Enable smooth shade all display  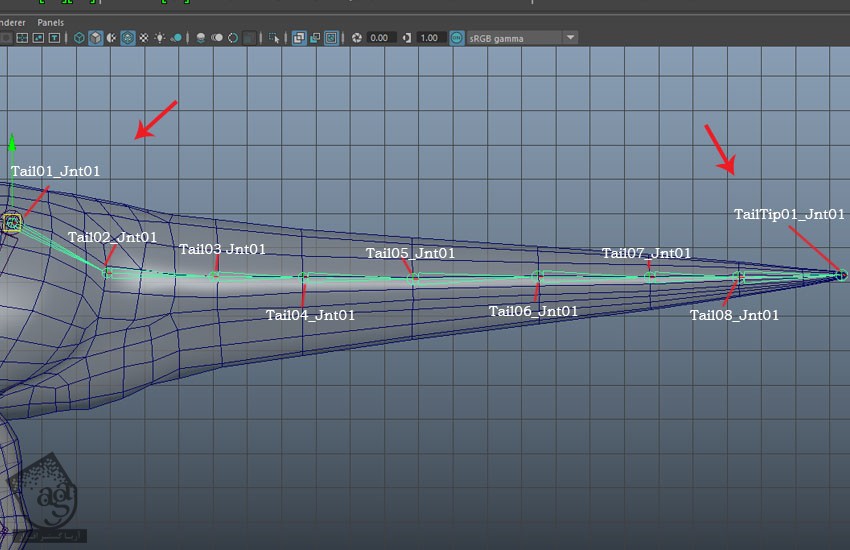pos(95,38)
